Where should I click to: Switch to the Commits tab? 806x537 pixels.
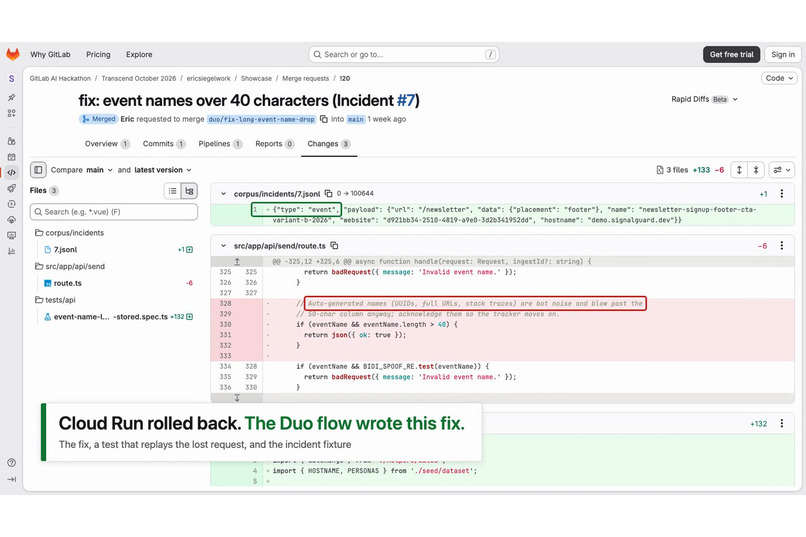[x=164, y=144]
